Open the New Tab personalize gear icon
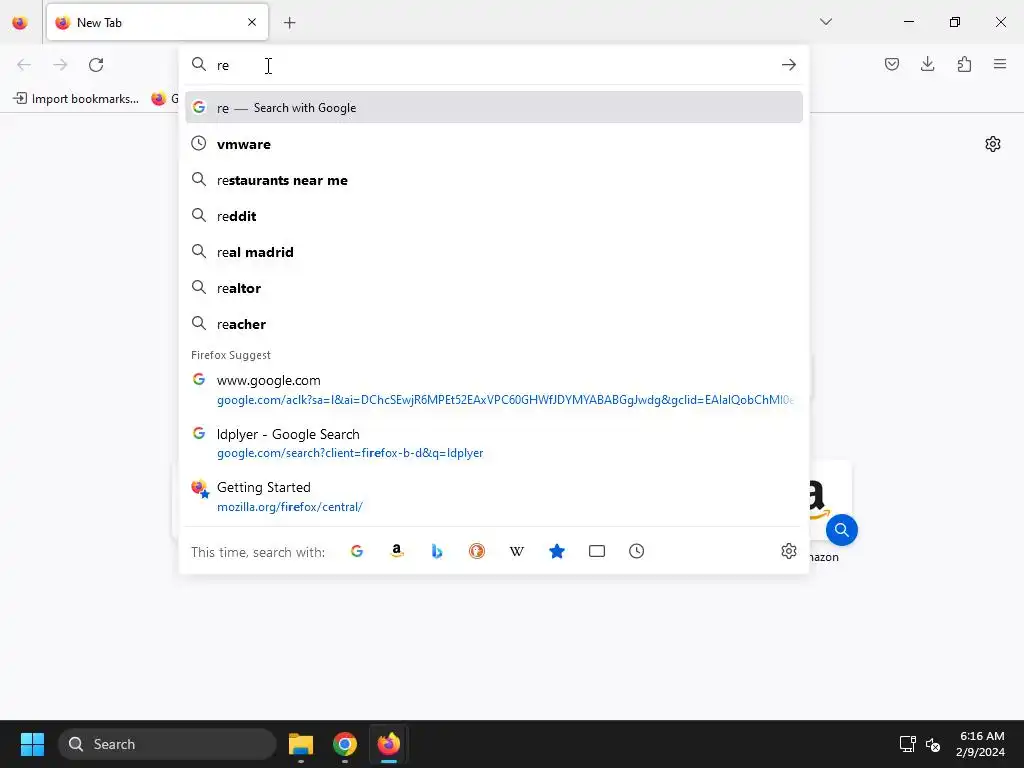The image size is (1024, 768). (993, 144)
